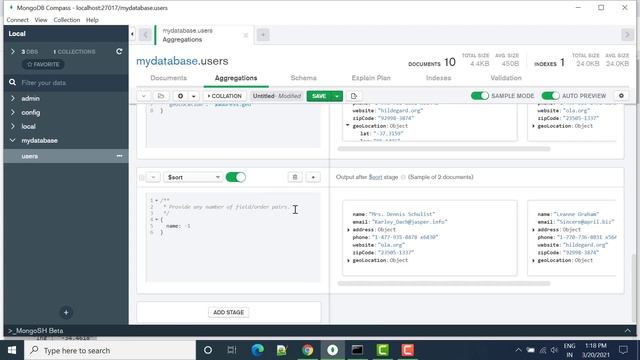Click the taskbar search box

[110, 350]
